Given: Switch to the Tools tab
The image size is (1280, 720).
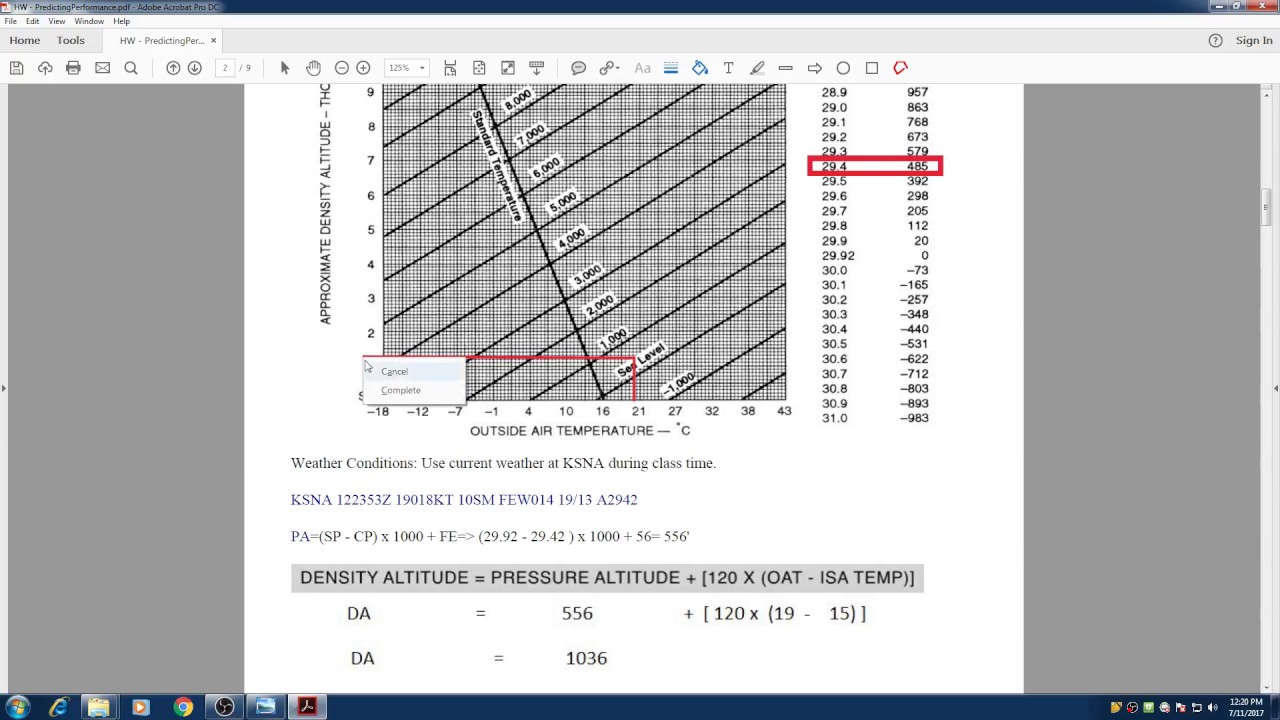Looking at the screenshot, I should pos(71,40).
